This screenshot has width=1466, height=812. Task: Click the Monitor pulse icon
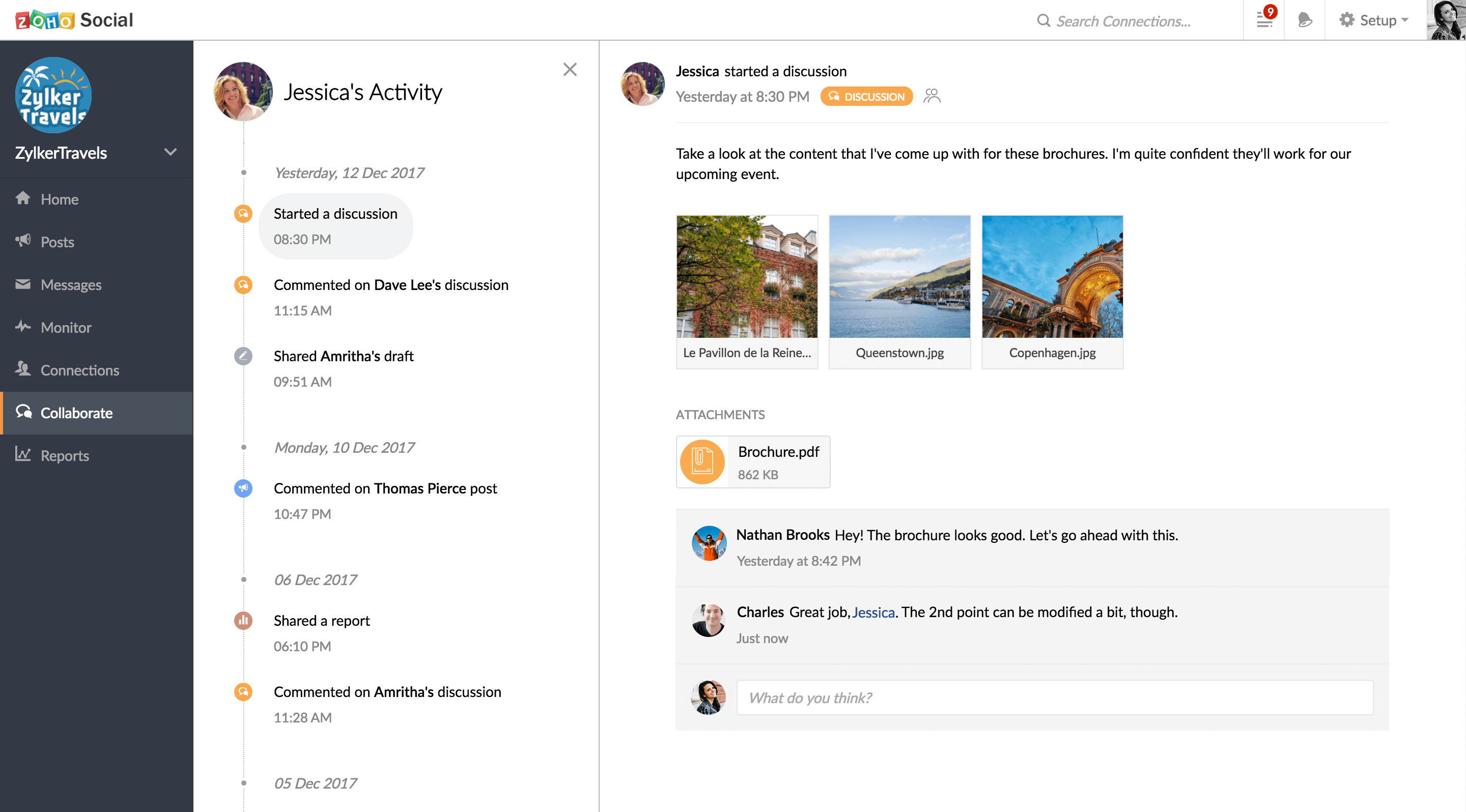click(x=23, y=327)
